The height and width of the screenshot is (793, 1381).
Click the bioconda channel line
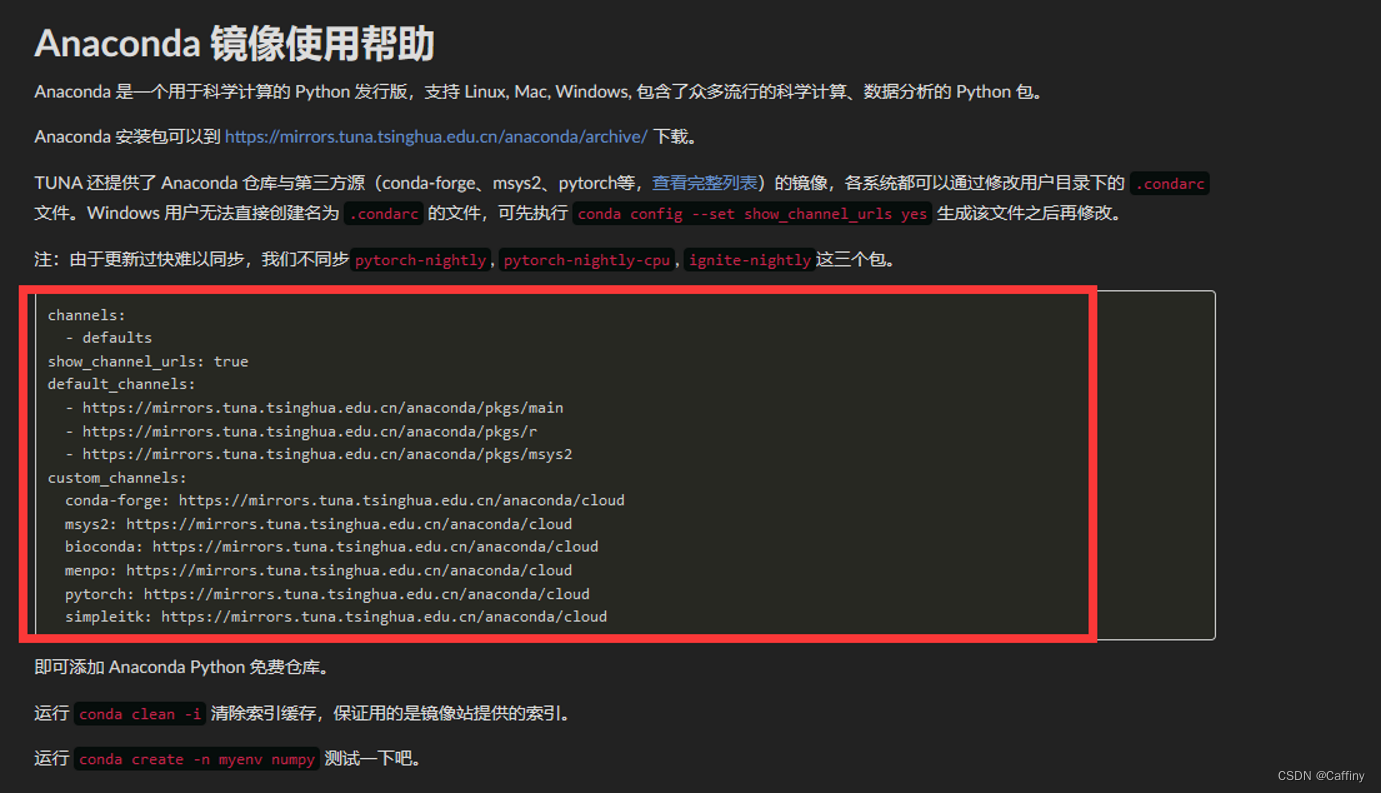click(x=332, y=547)
